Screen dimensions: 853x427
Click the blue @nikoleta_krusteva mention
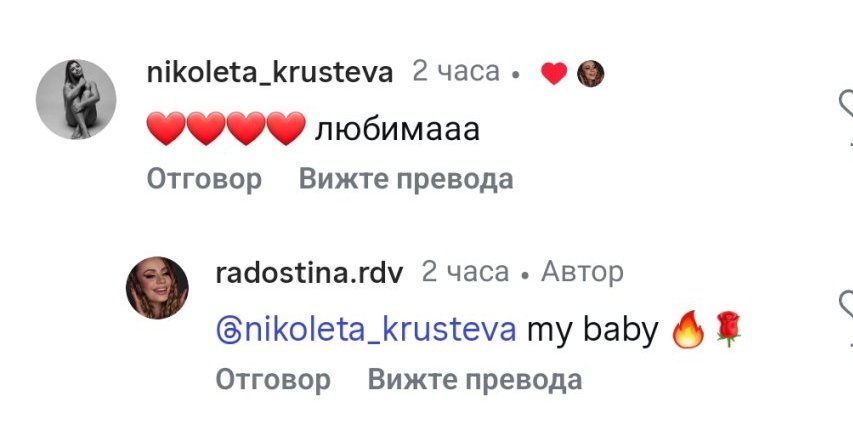pyautogui.click(x=366, y=329)
